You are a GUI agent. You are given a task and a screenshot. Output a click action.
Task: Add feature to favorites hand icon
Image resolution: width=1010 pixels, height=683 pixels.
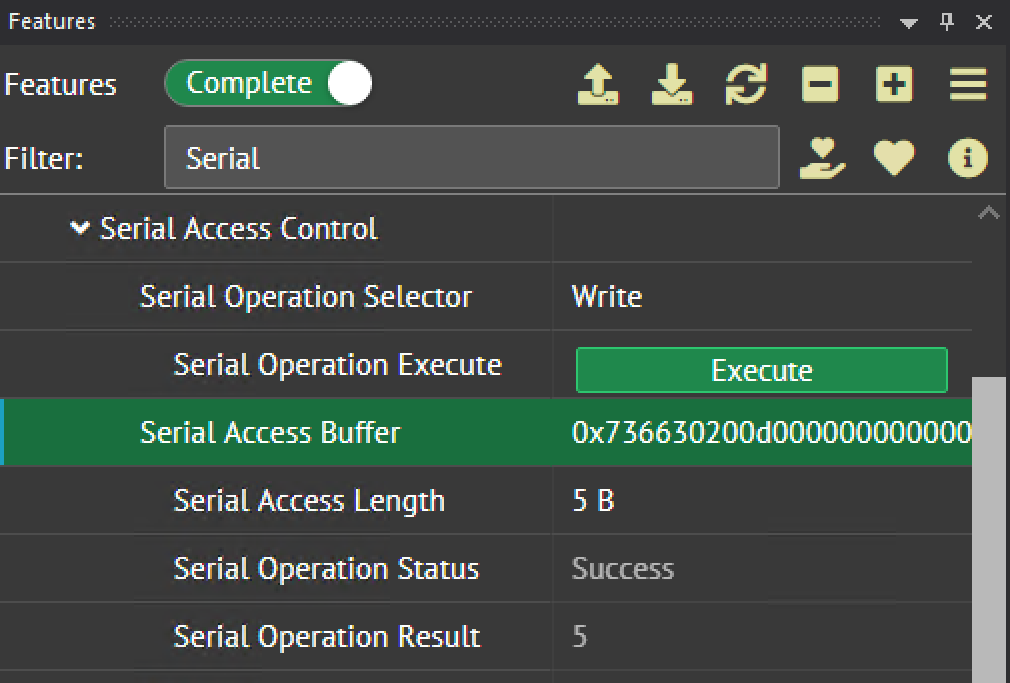(822, 158)
